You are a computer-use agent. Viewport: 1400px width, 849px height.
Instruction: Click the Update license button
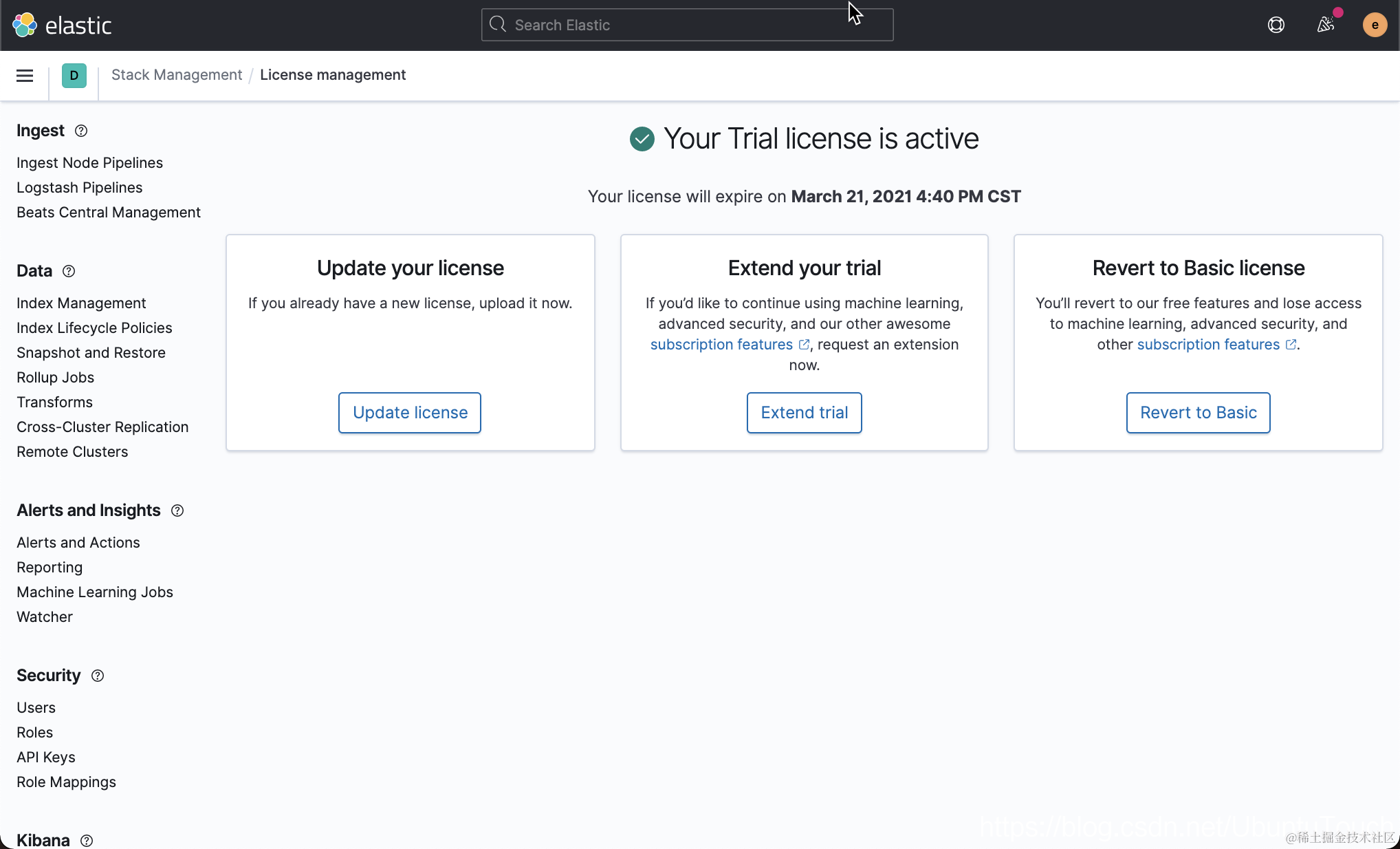pos(410,413)
